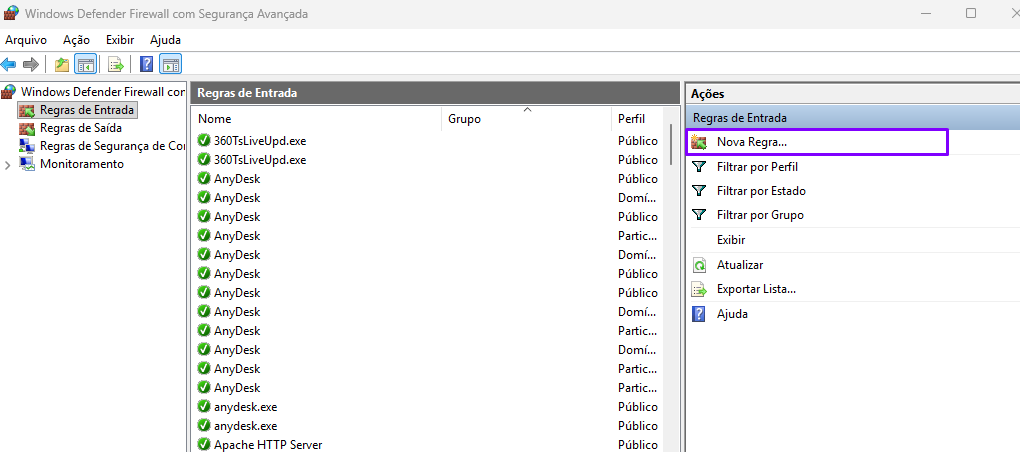Screen dimensions: 1020x452
Task: Click the gray Forward arrow in toolbar
Action: 31,64
